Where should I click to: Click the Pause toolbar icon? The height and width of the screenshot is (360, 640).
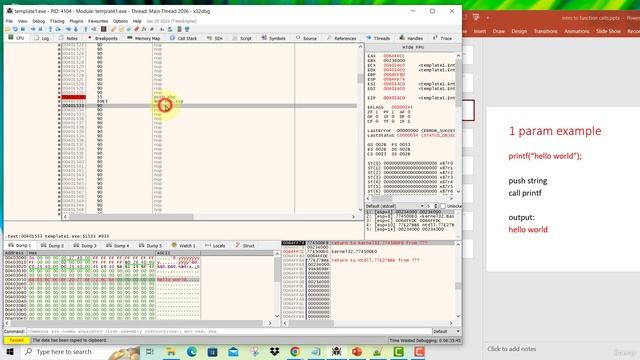click(x=40, y=29)
